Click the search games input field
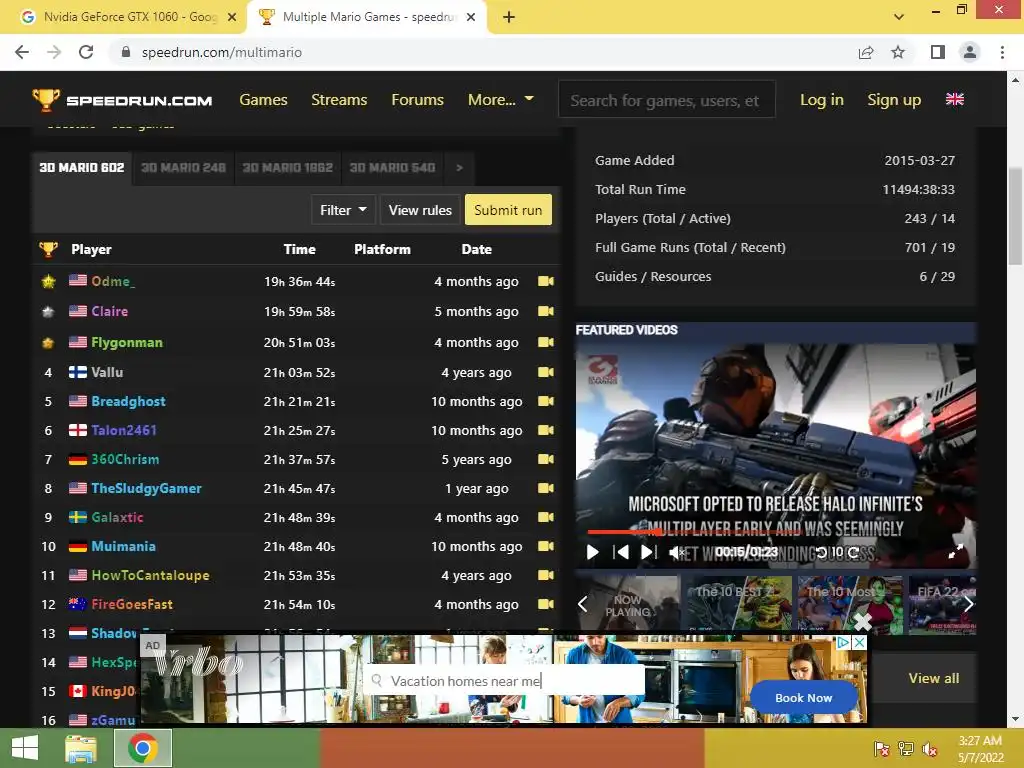The height and width of the screenshot is (768, 1024). (667, 100)
